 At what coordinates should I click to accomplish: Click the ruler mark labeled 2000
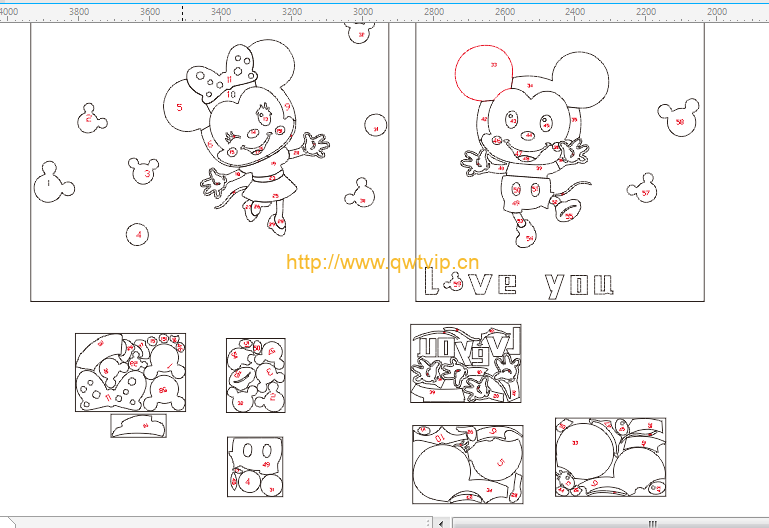tap(717, 11)
